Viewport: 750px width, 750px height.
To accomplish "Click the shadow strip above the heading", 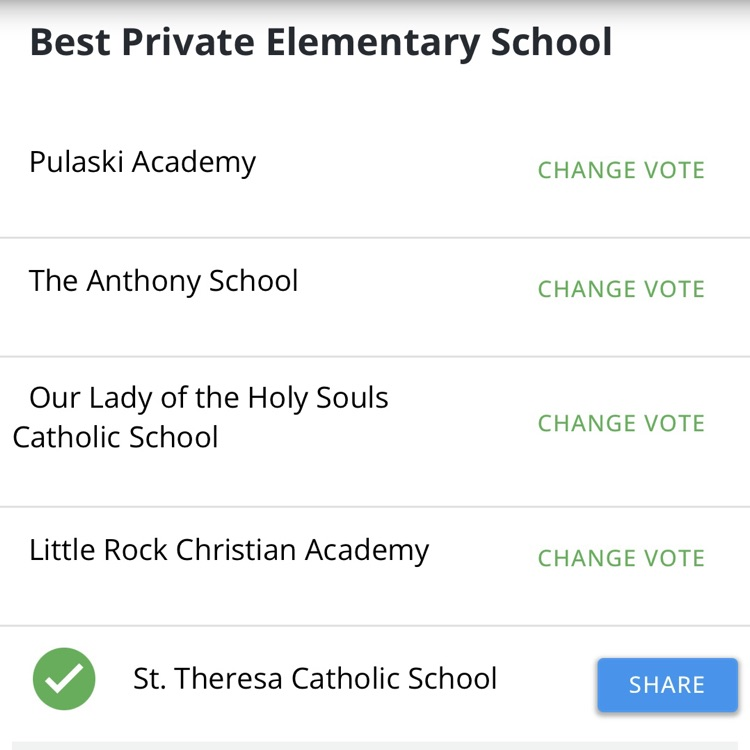I will point(375,6).
